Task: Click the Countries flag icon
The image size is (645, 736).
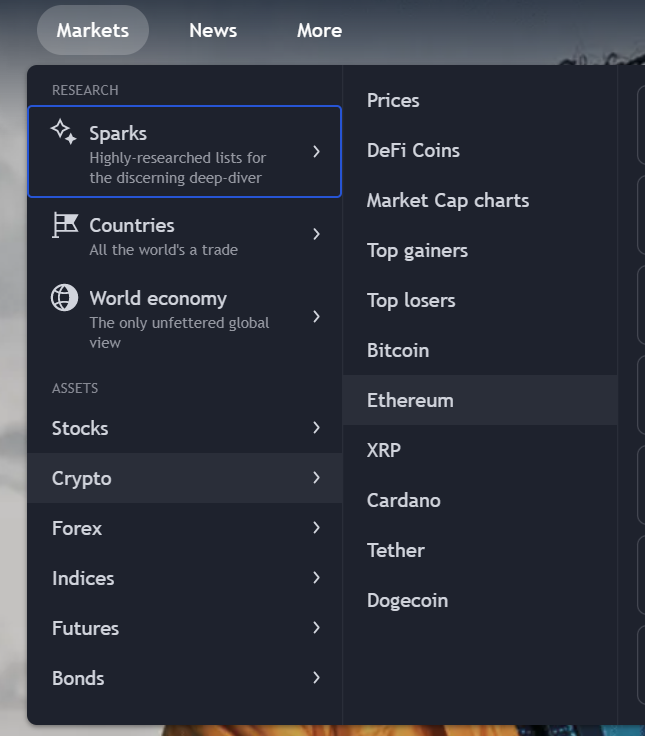Action: tap(64, 224)
